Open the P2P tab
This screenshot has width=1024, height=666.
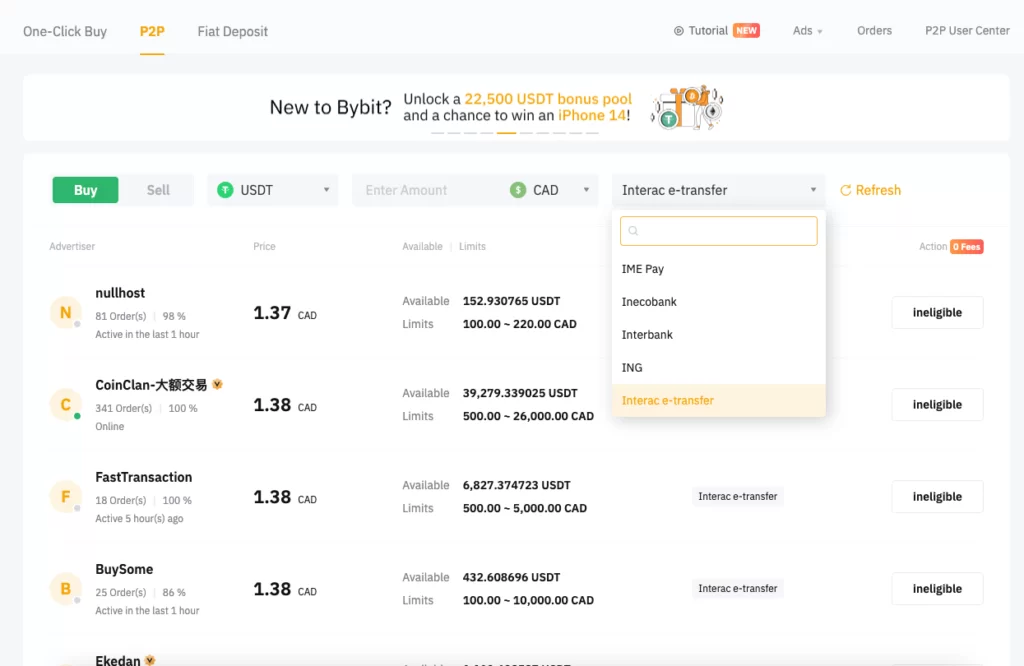pyautogui.click(x=152, y=31)
